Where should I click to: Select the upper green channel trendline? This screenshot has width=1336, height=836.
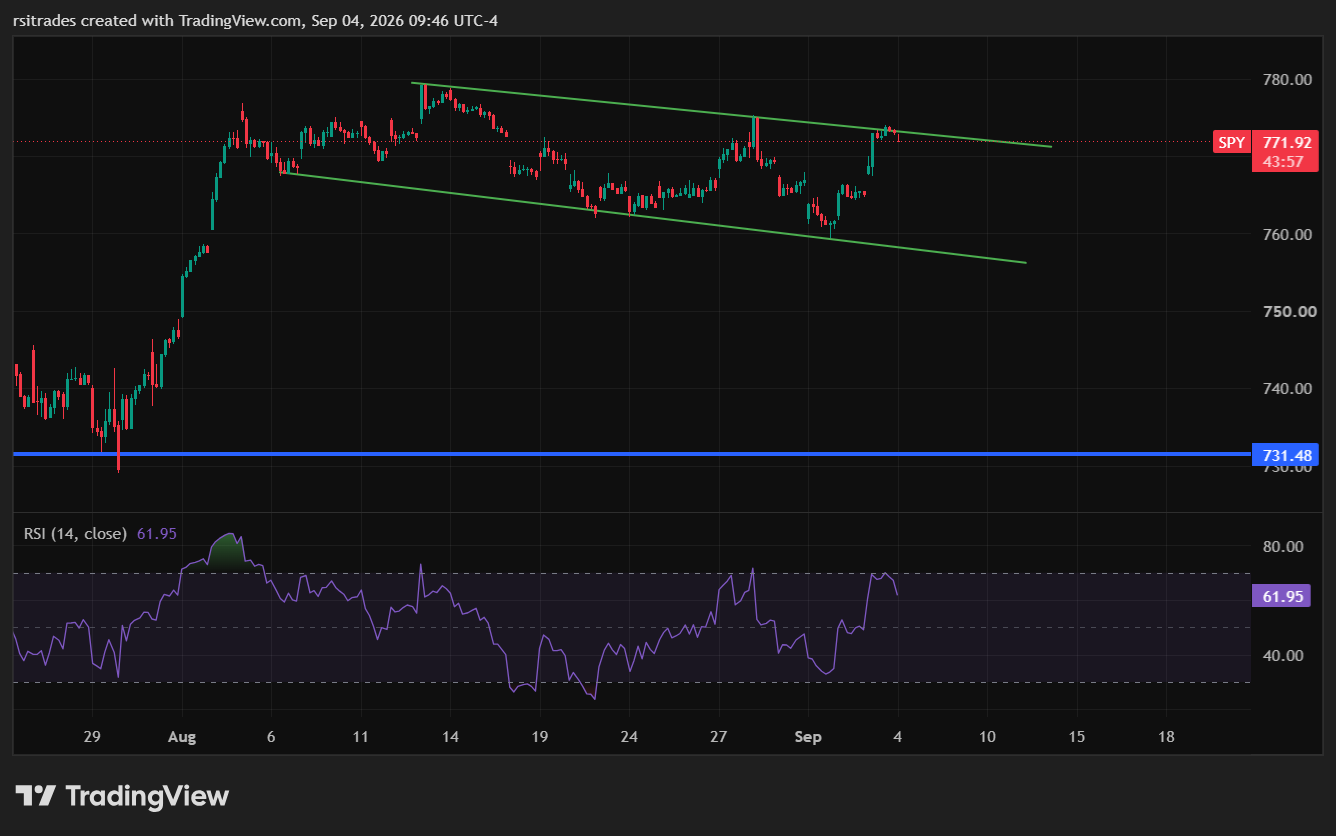(731, 115)
